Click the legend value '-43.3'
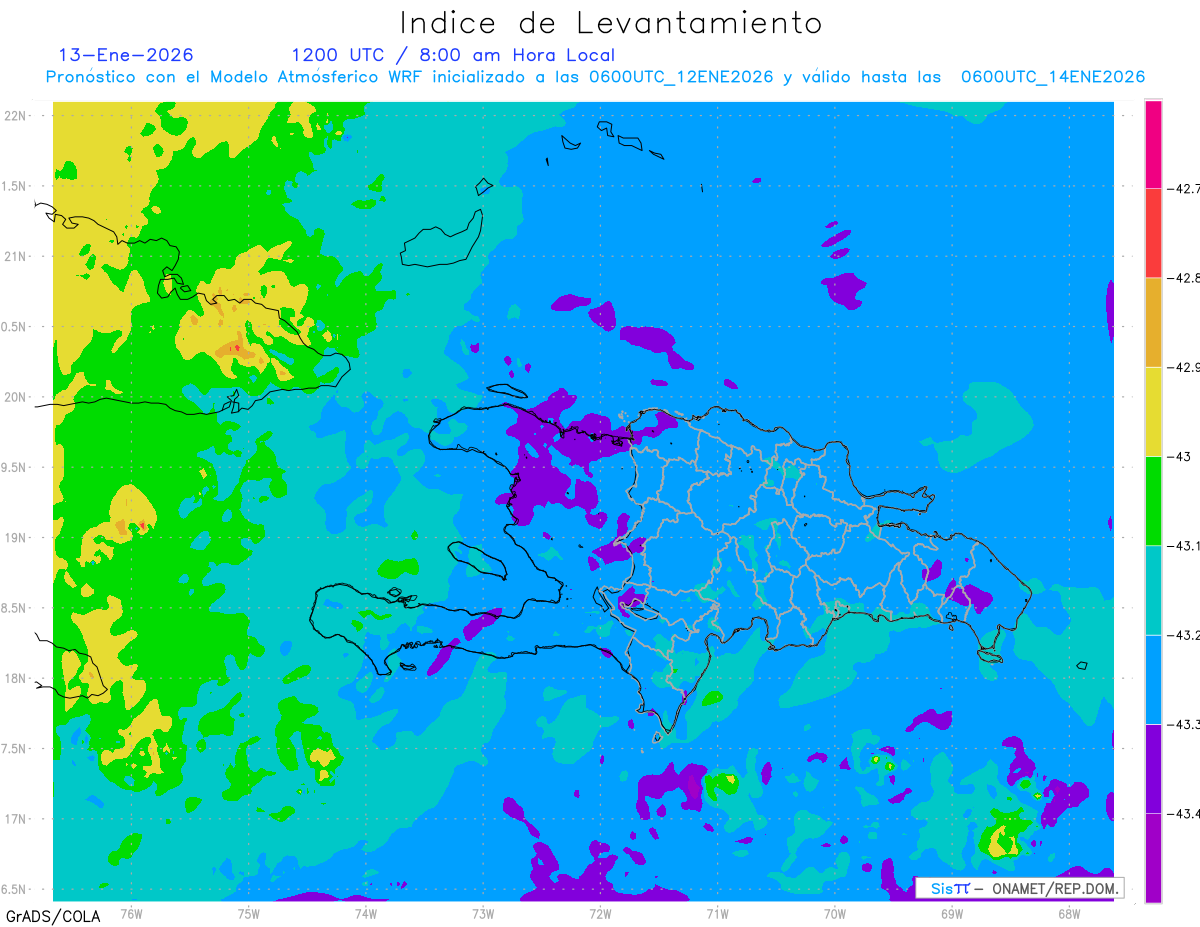 pyautogui.click(x=1183, y=724)
